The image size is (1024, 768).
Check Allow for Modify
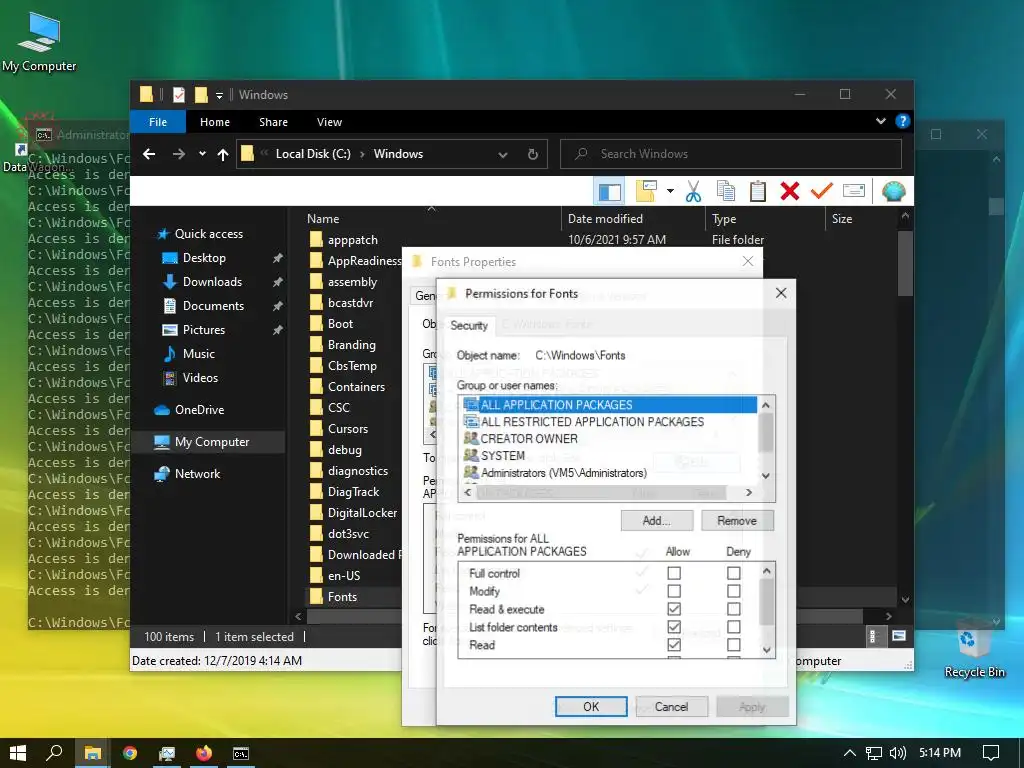pos(674,591)
